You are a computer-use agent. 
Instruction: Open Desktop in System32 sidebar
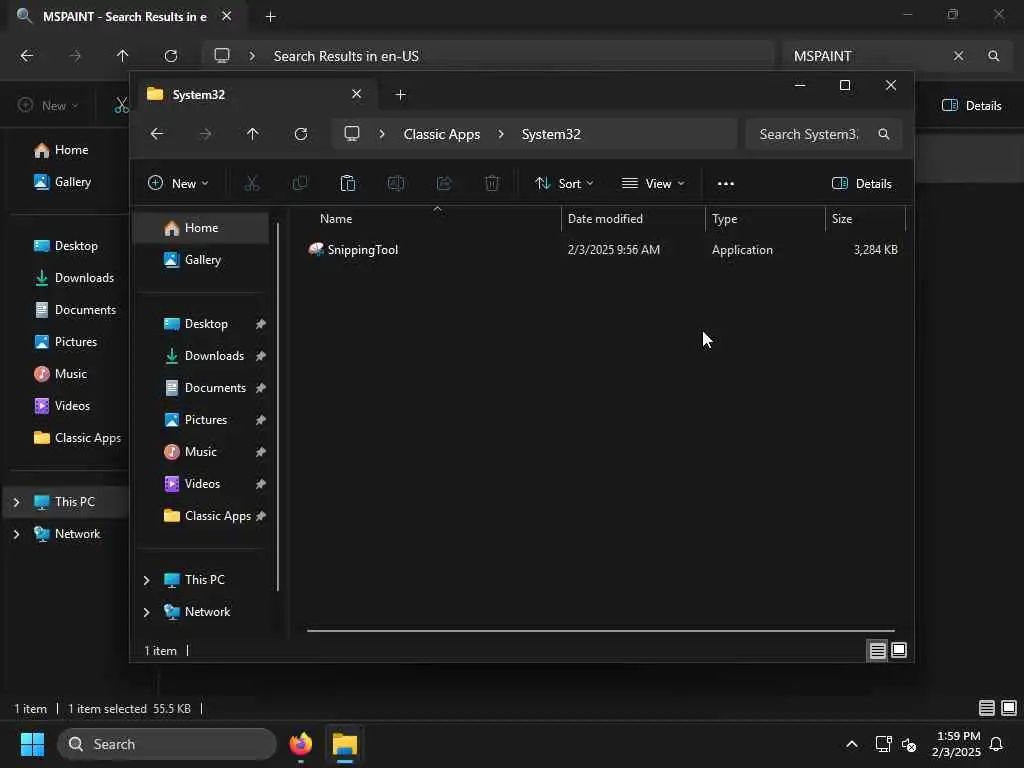(x=201, y=324)
